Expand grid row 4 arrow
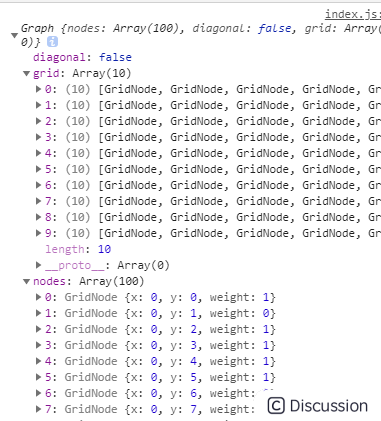Screen dimensions: 381x421 [x=39, y=153]
